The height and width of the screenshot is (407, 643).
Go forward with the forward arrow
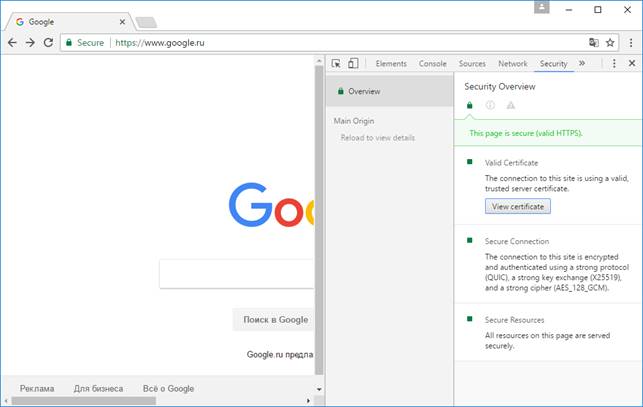click(30, 43)
